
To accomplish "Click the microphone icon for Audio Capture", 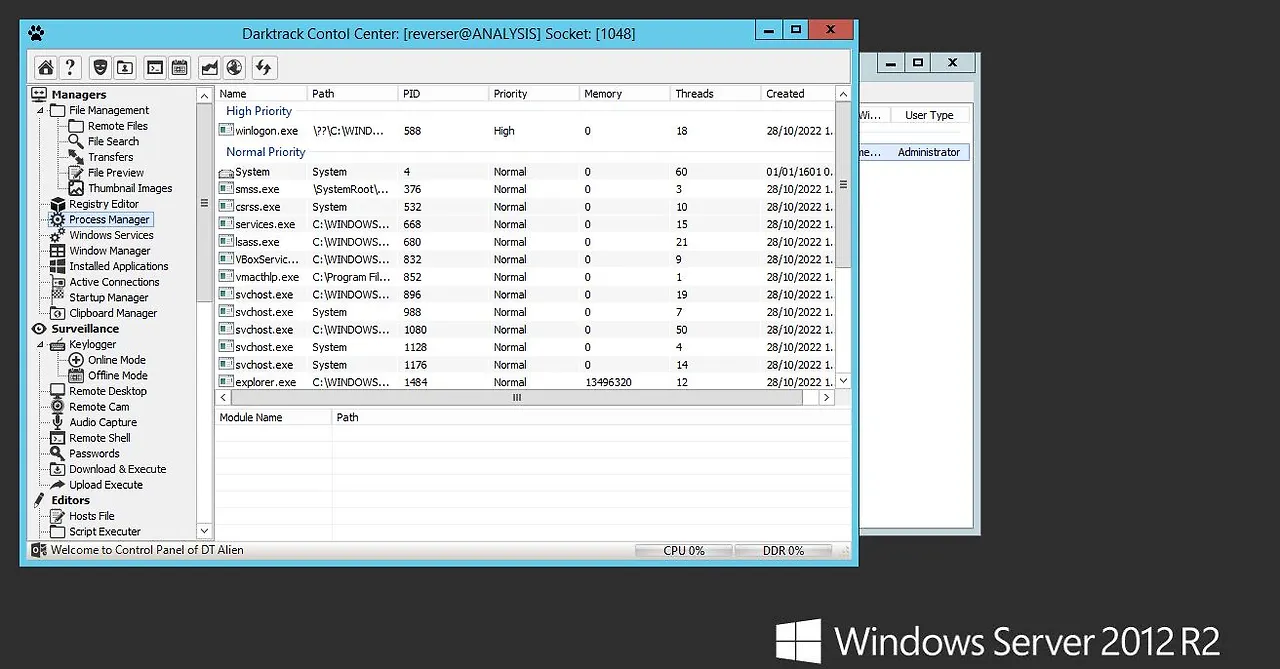I will [58, 422].
